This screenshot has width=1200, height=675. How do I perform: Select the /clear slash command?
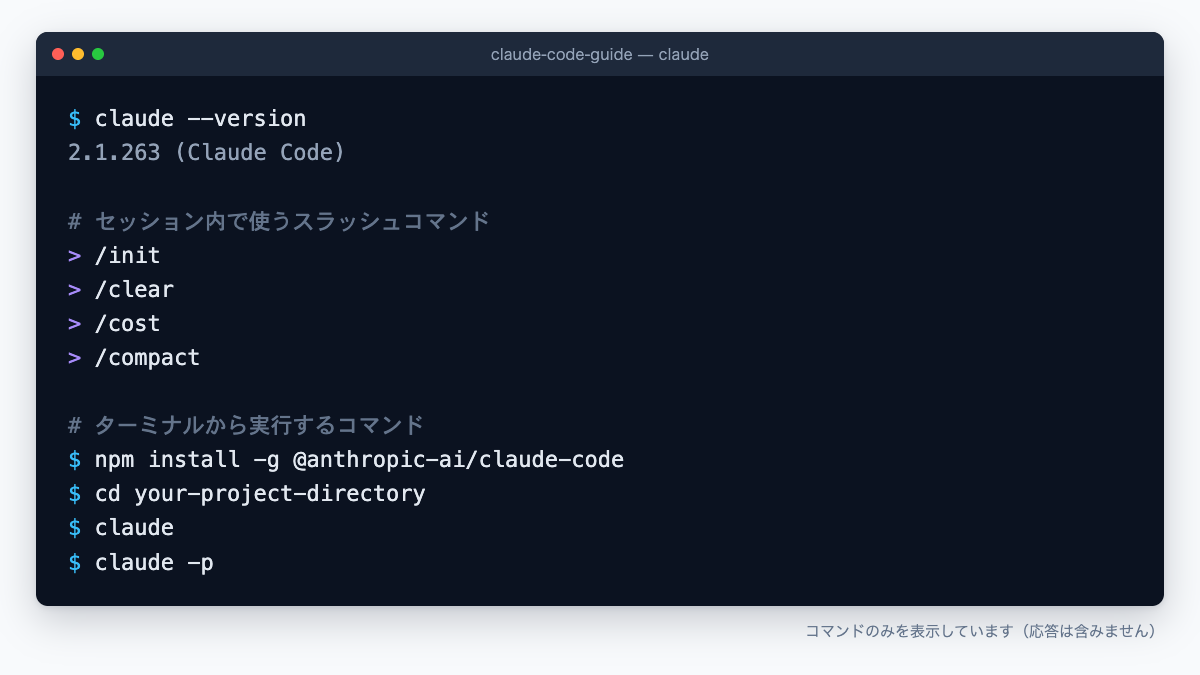coord(121,289)
